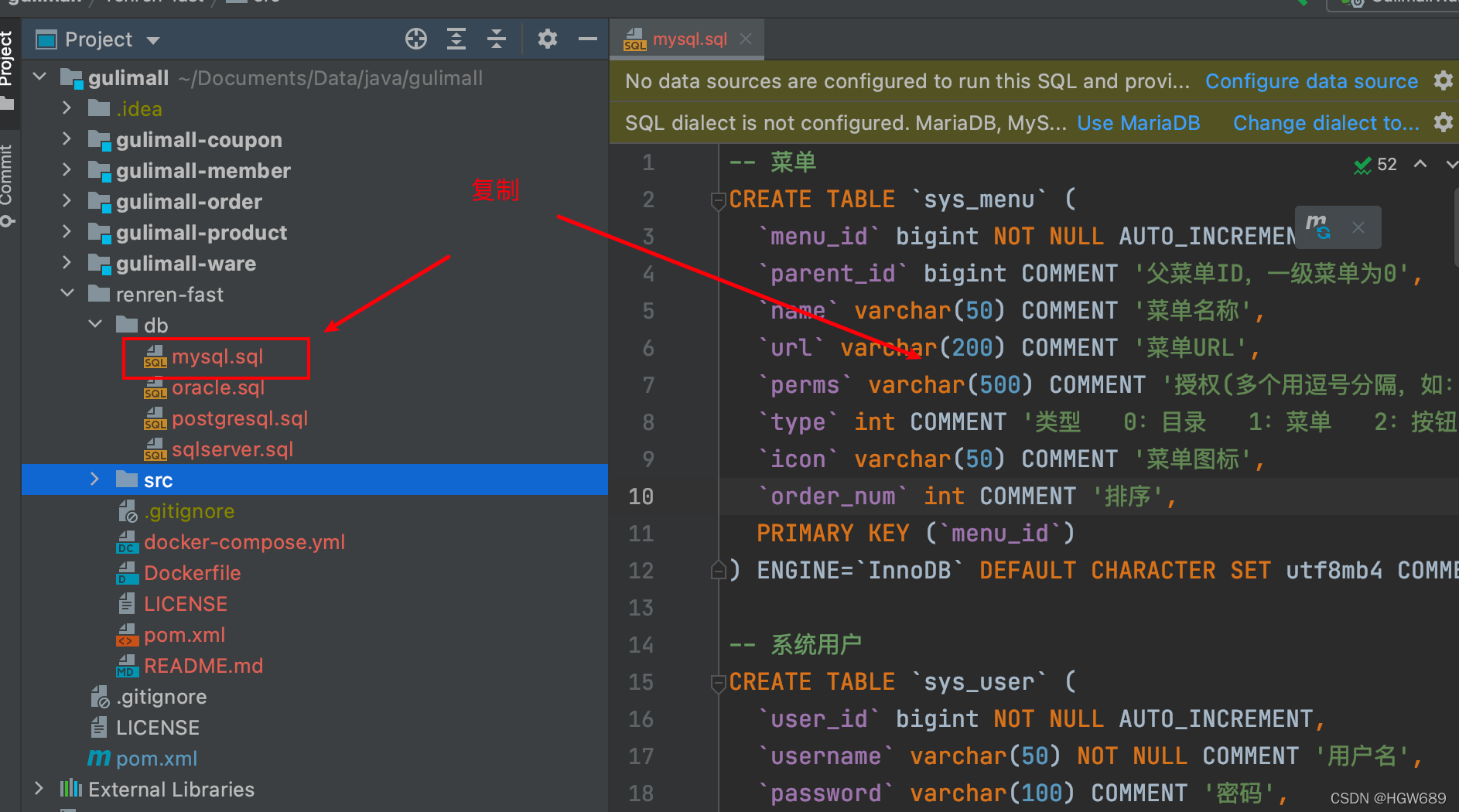Screen dimensions: 1459x812
Task: Select root Maven pom.xml file
Action: (156, 759)
